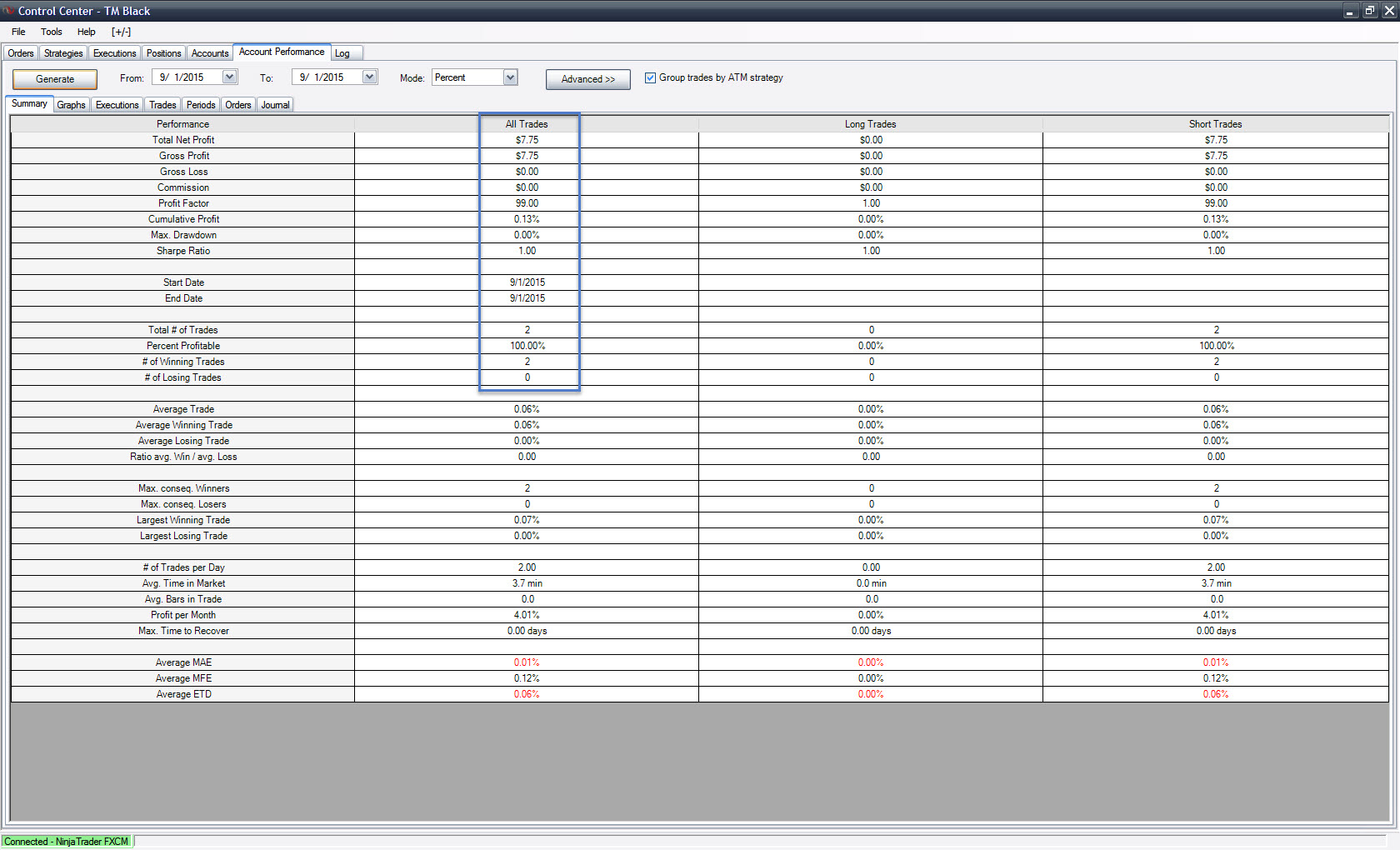Click the Advanced >> button
Image resolution: width=1400 pixels, height=850 pixels.
588,79
